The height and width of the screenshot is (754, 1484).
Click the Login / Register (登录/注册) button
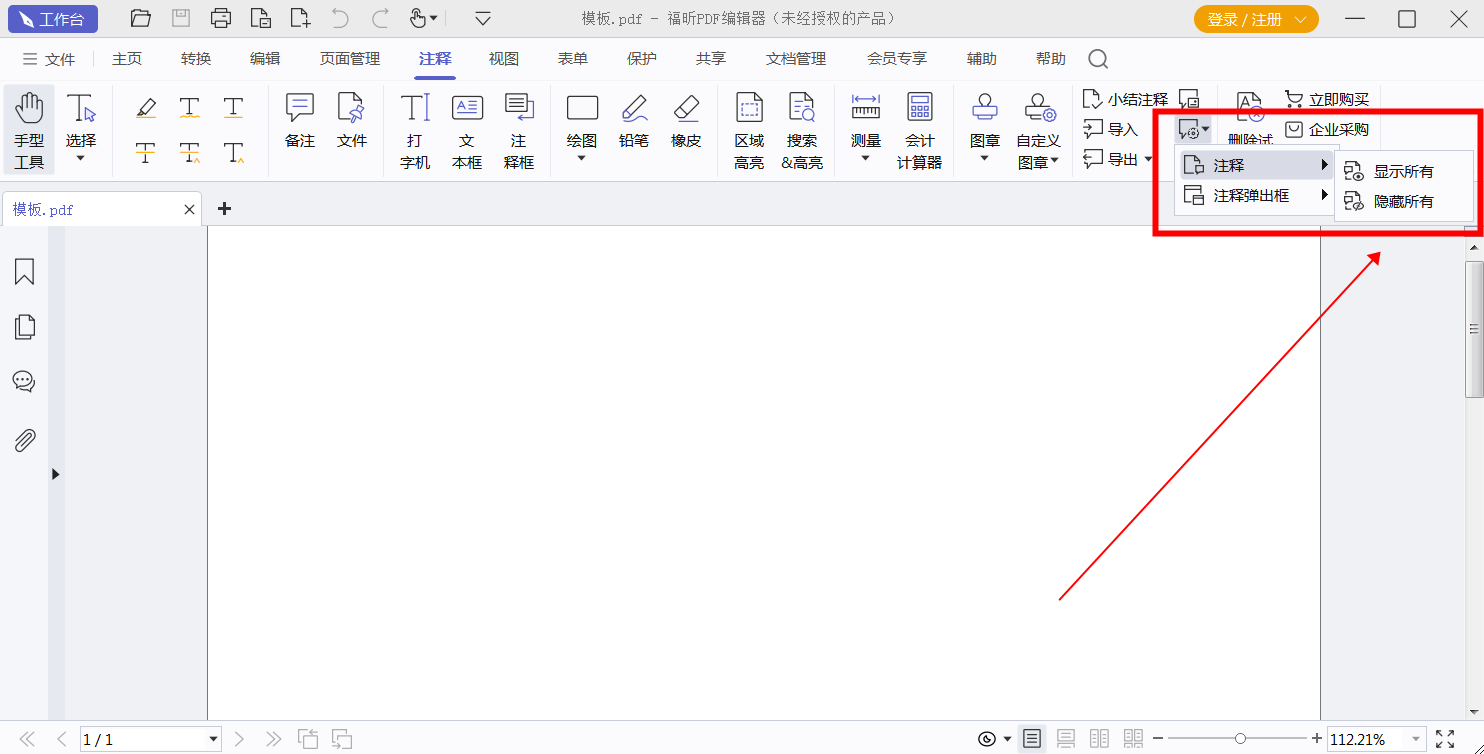pyautogui.click(x=1255, y=19)
